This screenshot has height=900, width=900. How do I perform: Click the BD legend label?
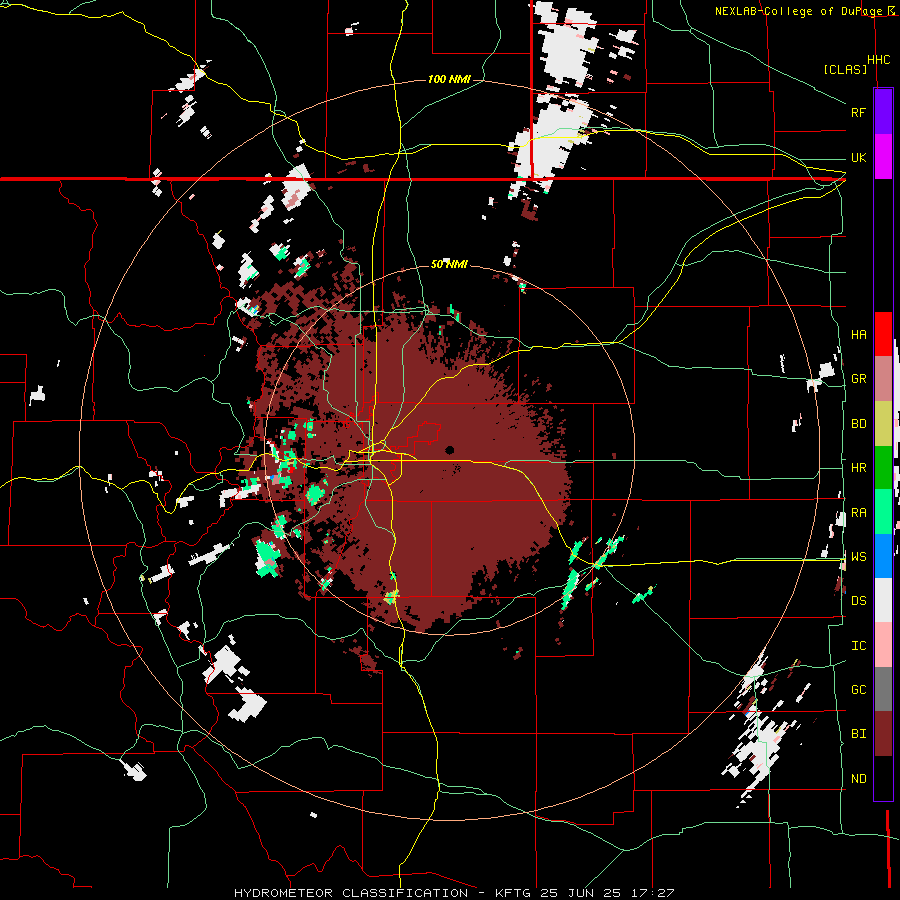(858, 424)
